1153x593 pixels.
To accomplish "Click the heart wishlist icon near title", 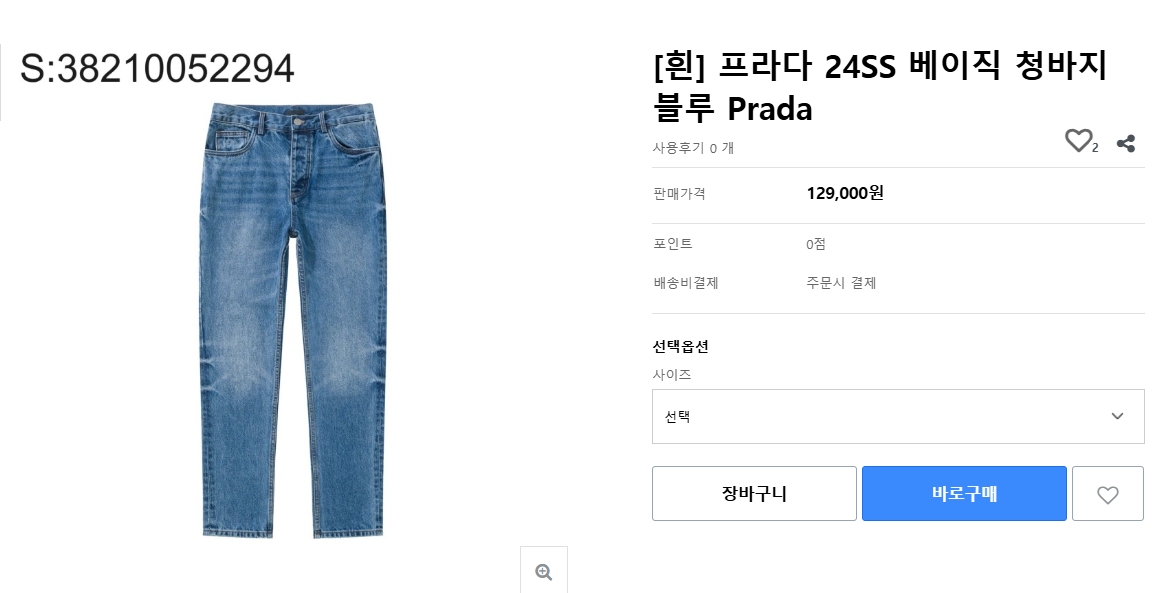I will (1078, 141).
